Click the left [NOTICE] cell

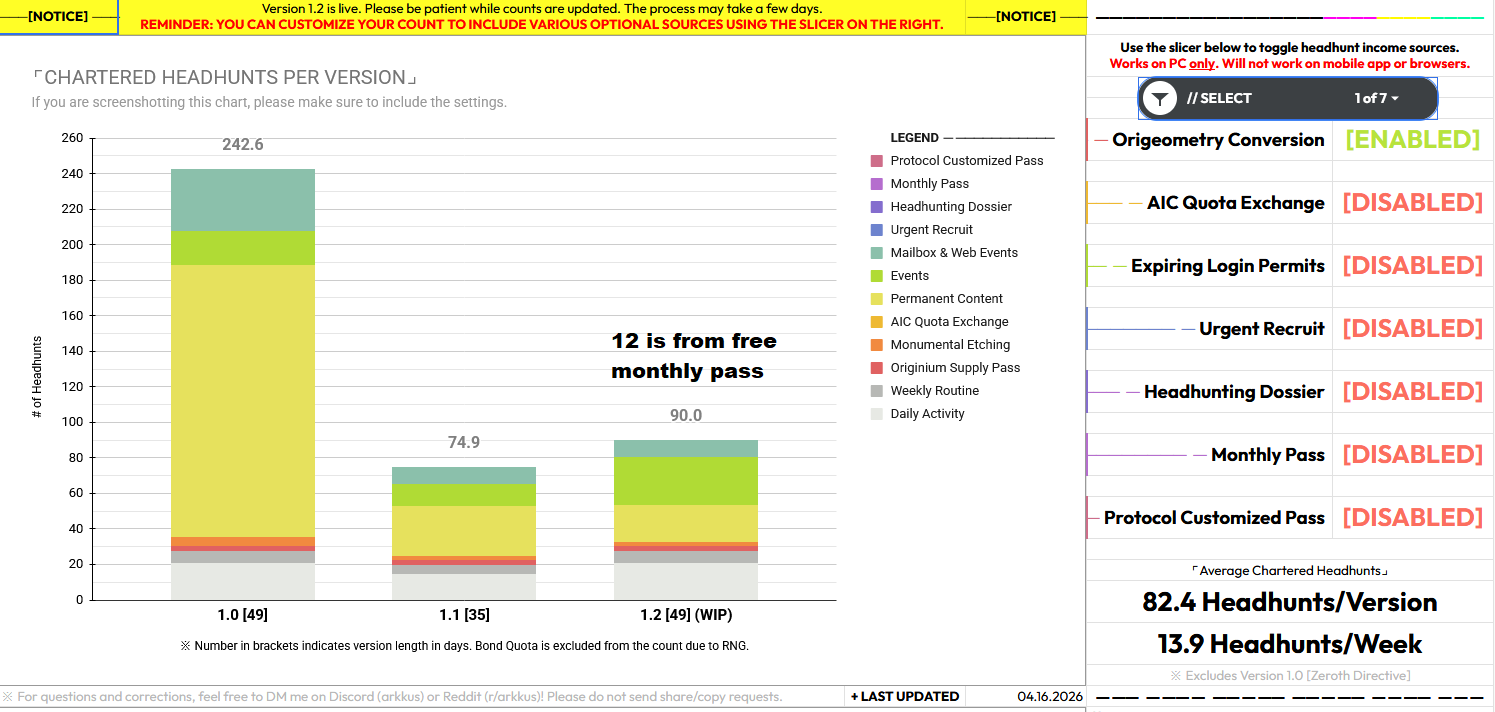pyautogui.click(x=58, y=17)
